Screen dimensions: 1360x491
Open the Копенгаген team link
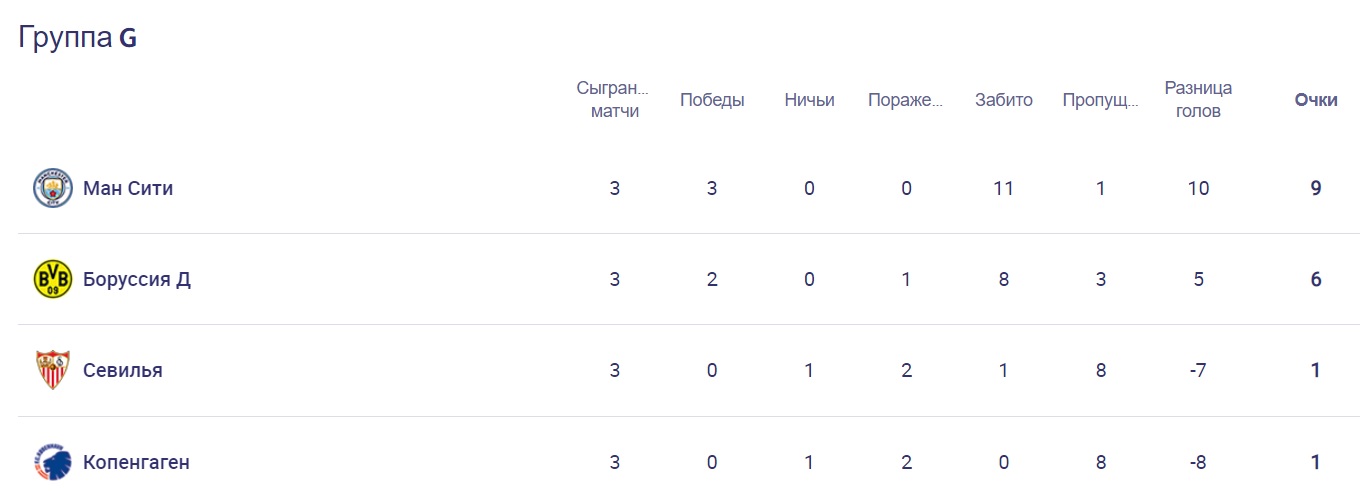(136, 462)
